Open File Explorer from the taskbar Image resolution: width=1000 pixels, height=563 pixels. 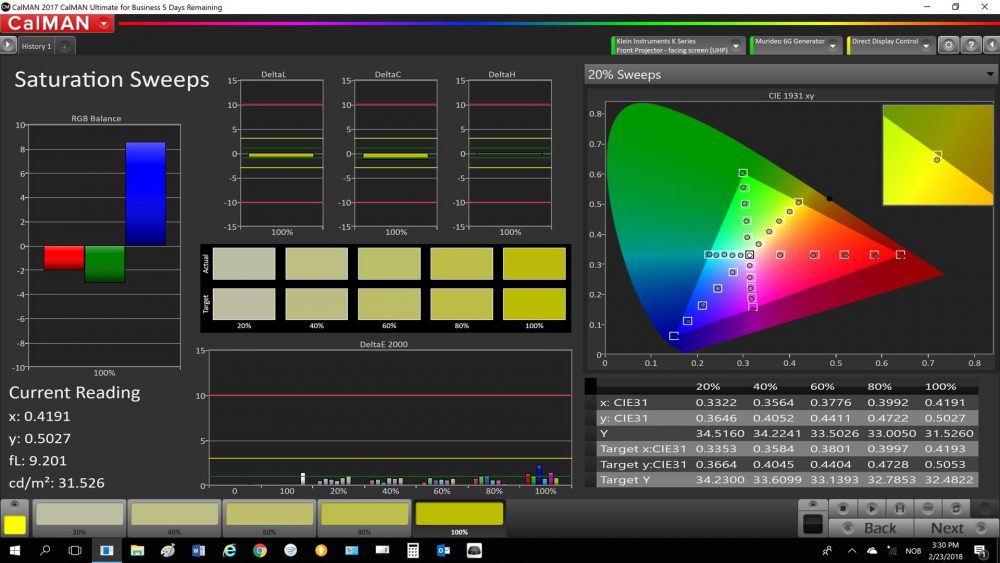[x=137, y=550]
